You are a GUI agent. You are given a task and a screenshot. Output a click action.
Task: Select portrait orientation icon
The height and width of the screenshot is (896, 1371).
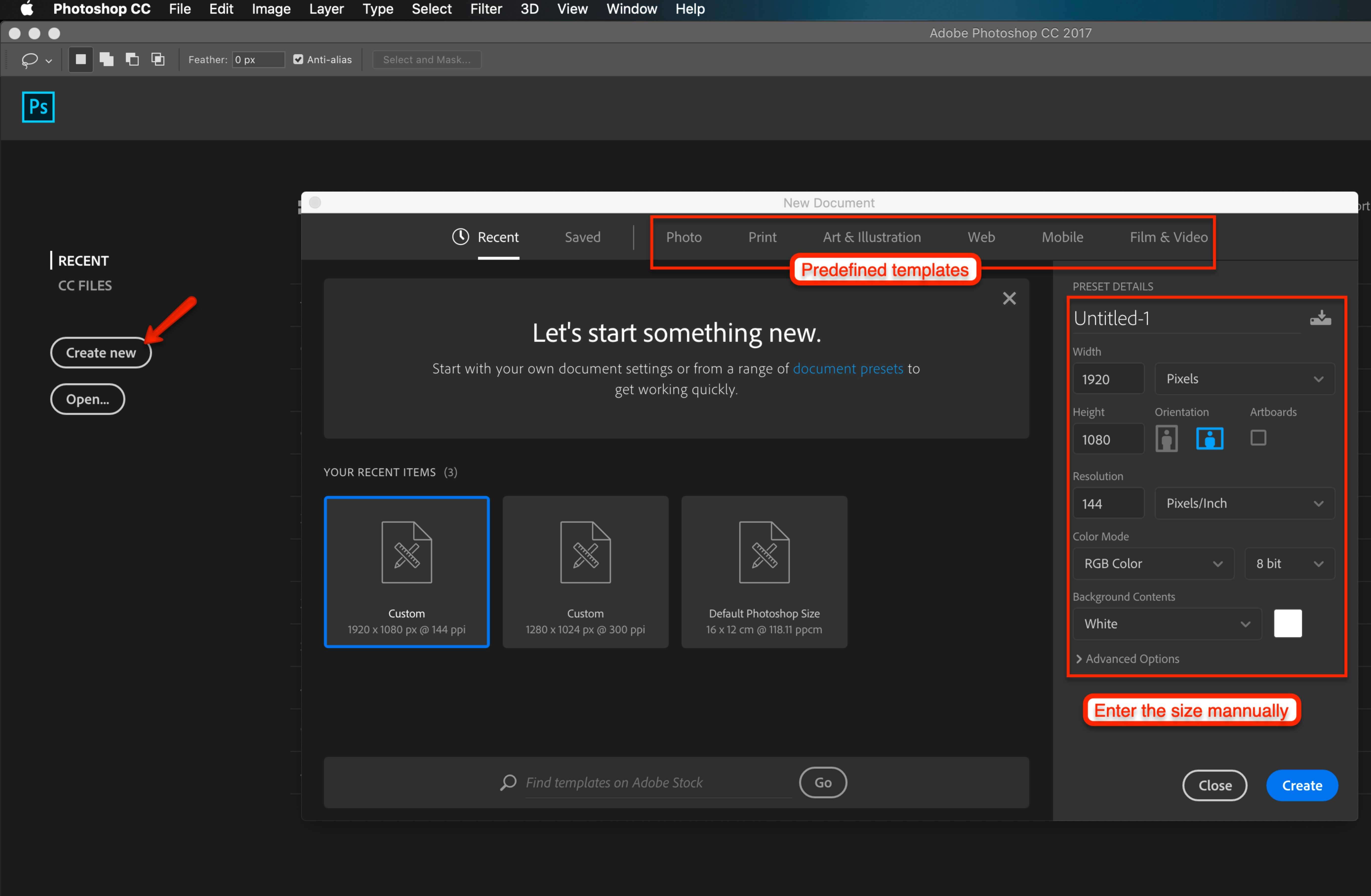[x=1167, y=439]
